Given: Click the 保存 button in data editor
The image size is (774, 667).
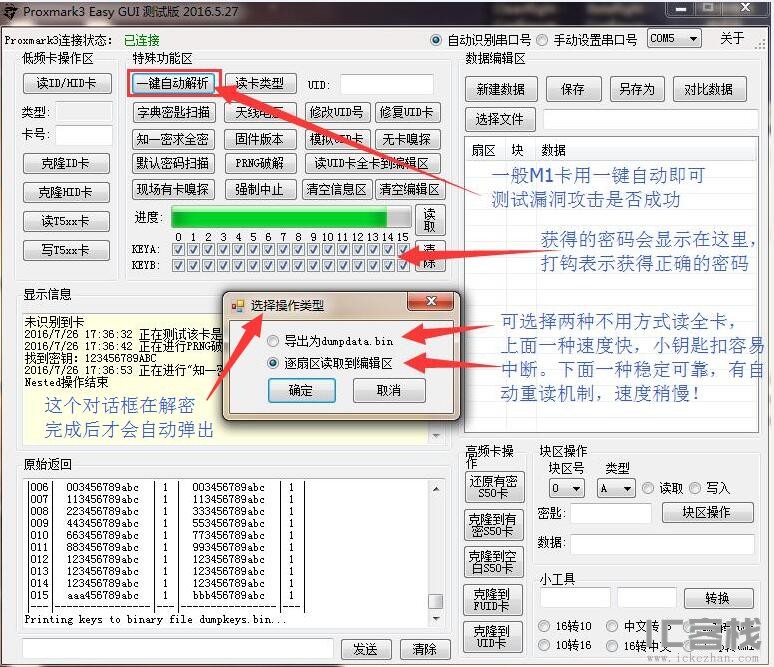Looking at the screenshot, I should (x=574, y=89).
